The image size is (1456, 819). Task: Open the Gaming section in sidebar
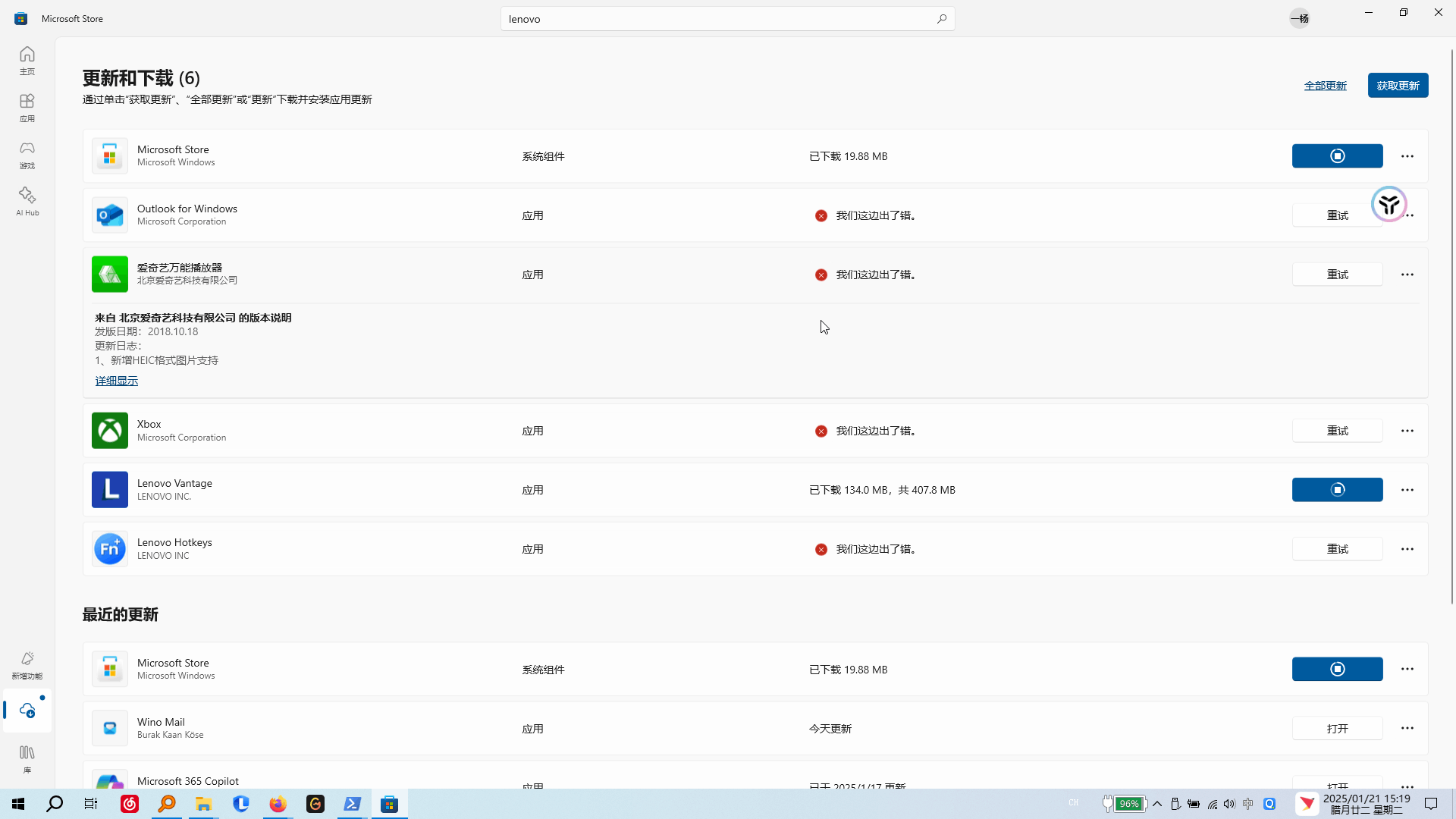[x=27, y=154]
